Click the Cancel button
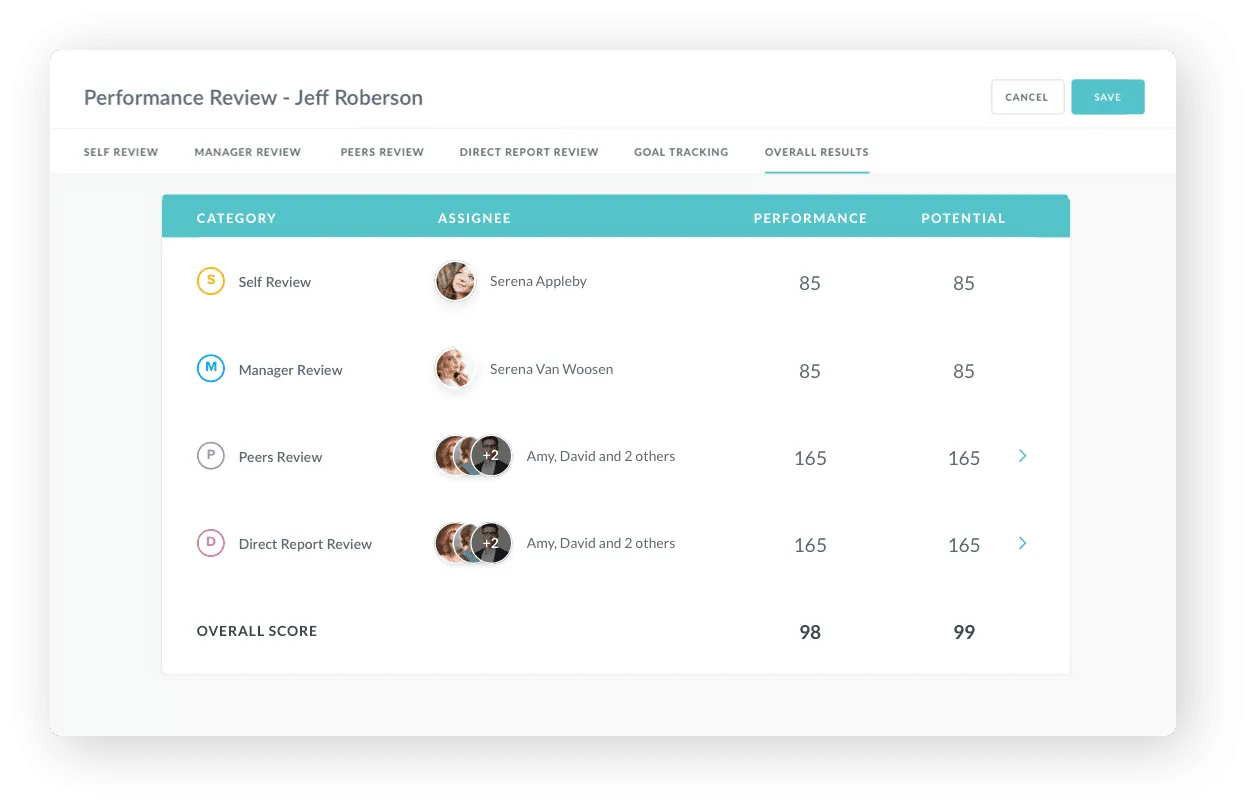The width and height of the screenshot is (1246, 806). [x=1027, y=97]
